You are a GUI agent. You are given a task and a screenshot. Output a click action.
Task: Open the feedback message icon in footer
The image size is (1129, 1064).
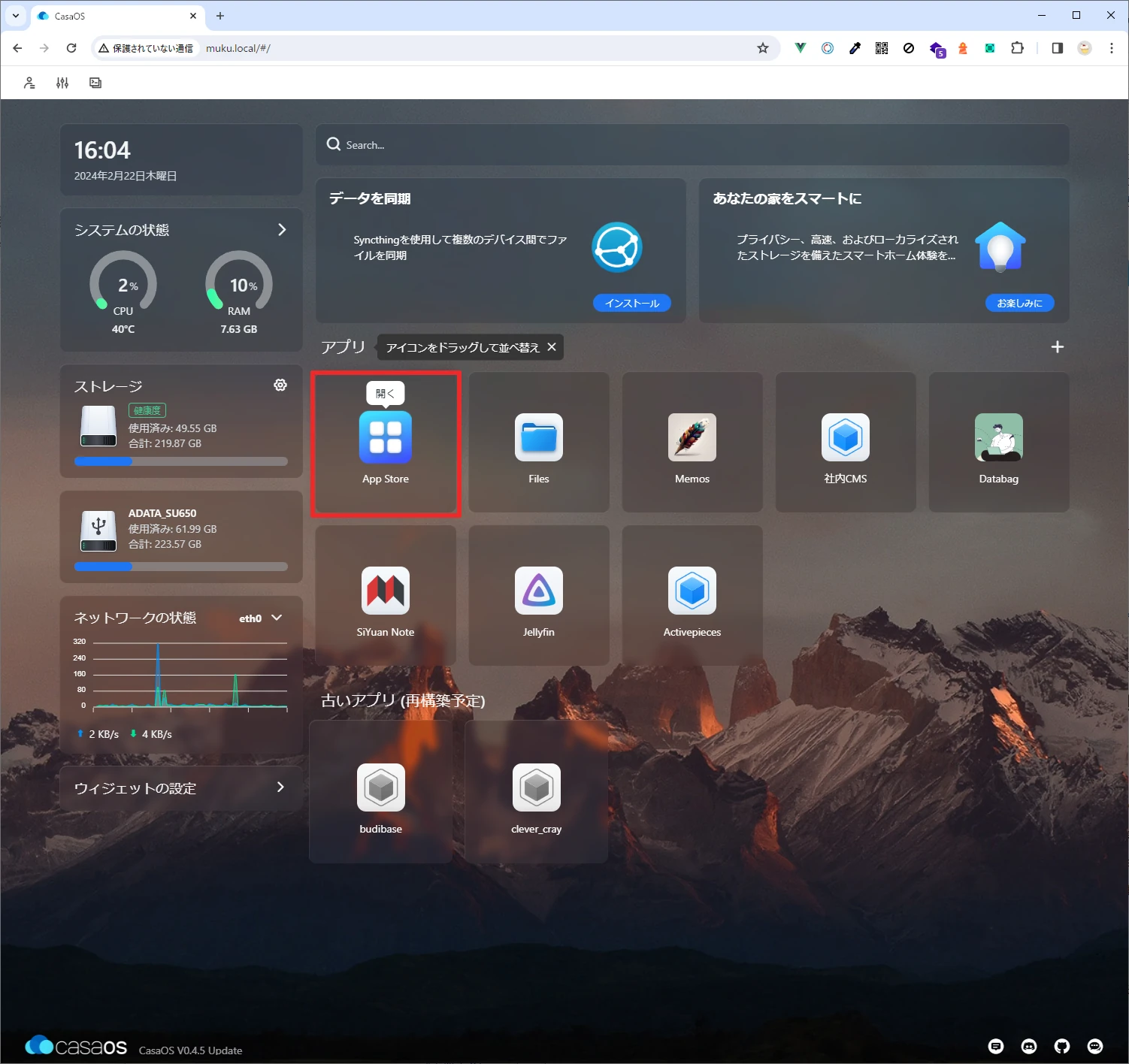[x=996, y=1046]
